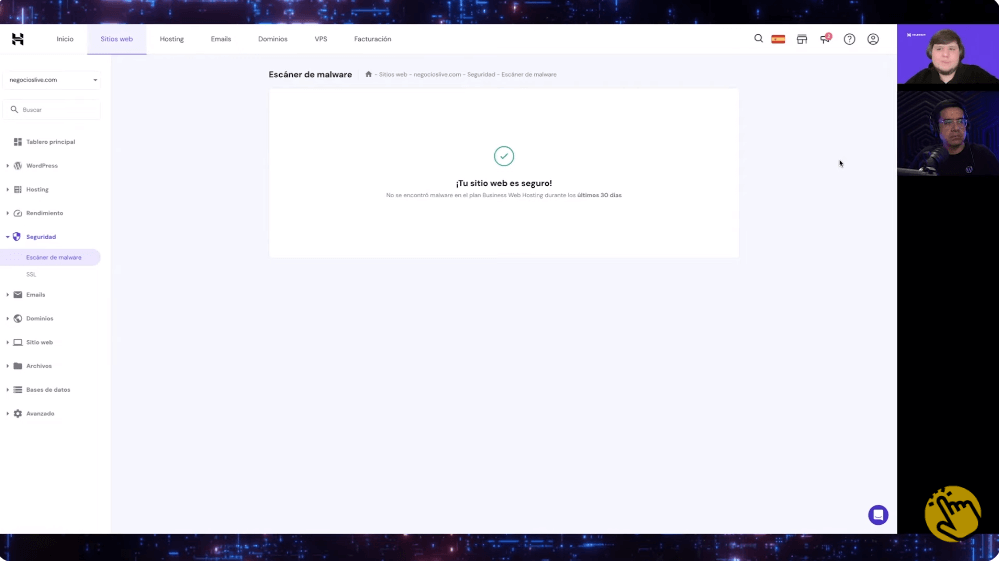Click the Avanzado gear icon
999x561 pixels.
18,413
